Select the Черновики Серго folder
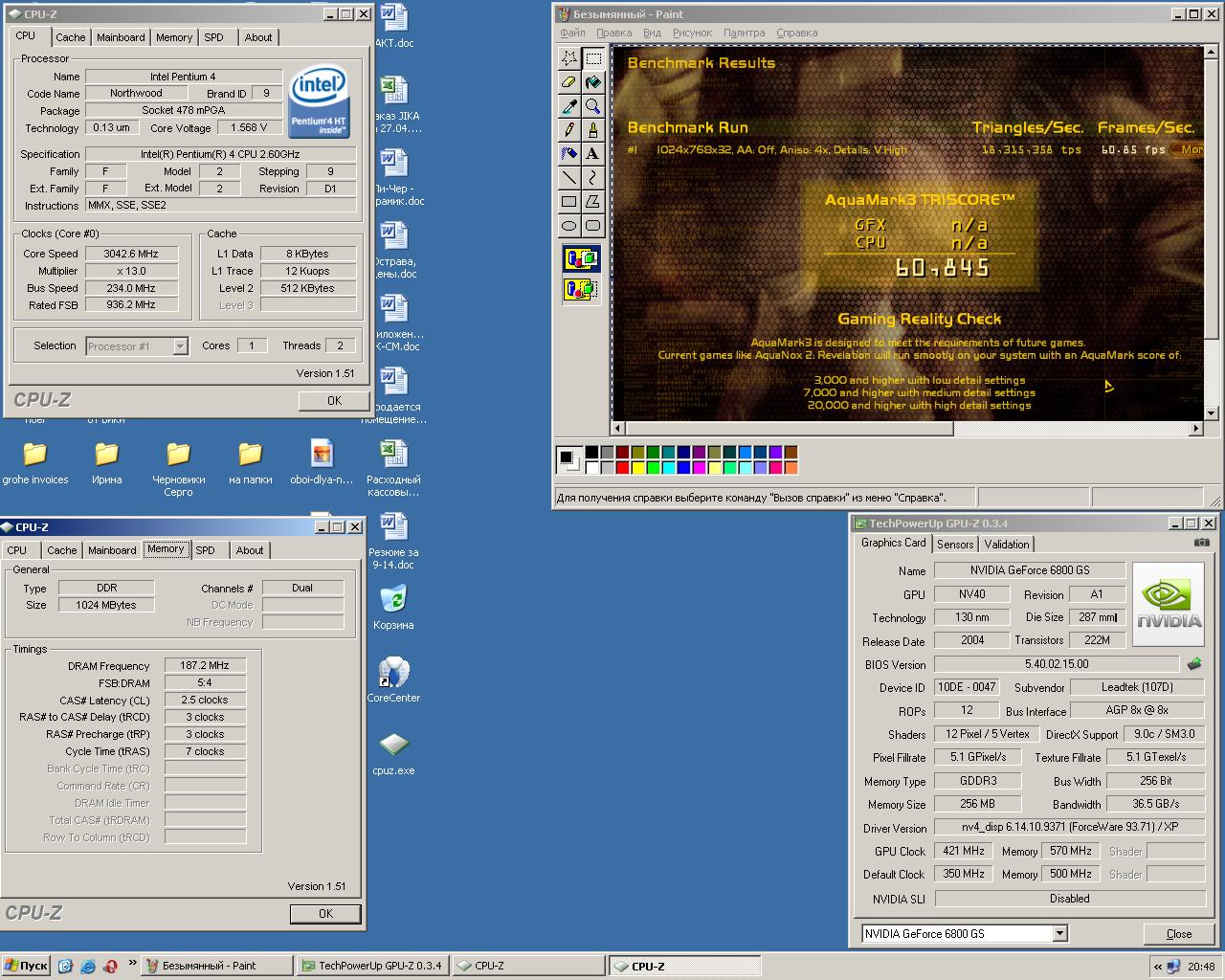This screenshot has width=1225, height=980. tap(178, 469)
